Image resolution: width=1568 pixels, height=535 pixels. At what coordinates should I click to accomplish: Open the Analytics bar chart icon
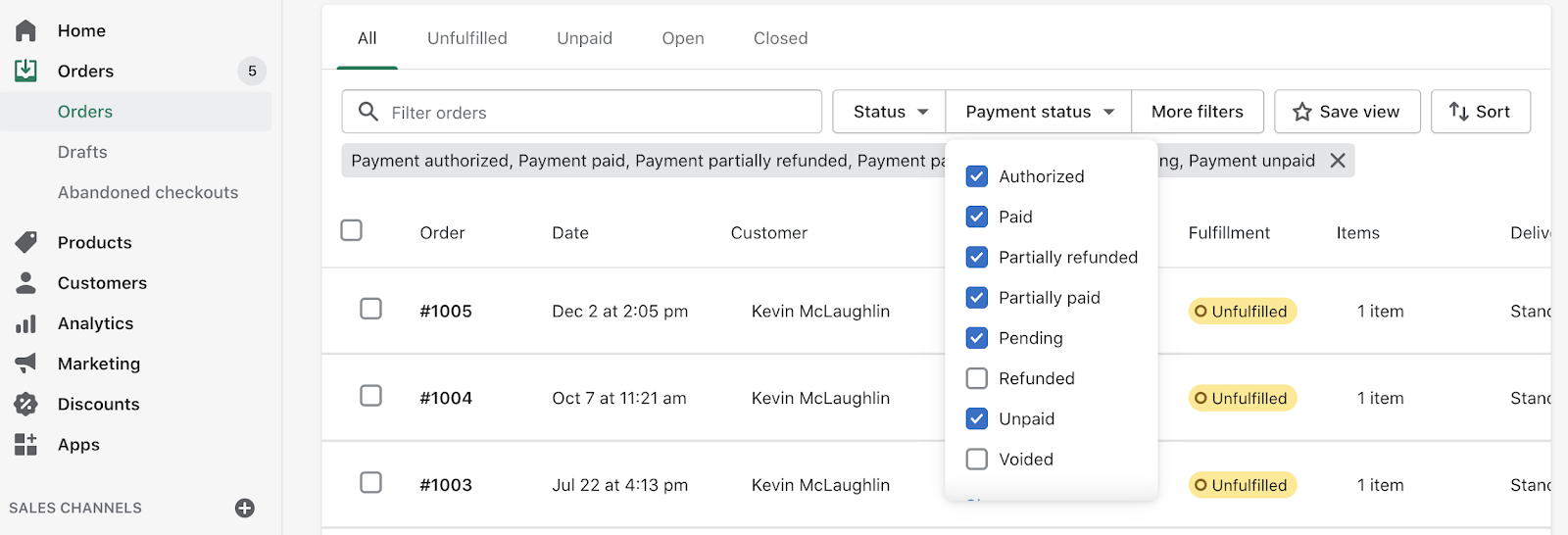(x=25, y=323)
